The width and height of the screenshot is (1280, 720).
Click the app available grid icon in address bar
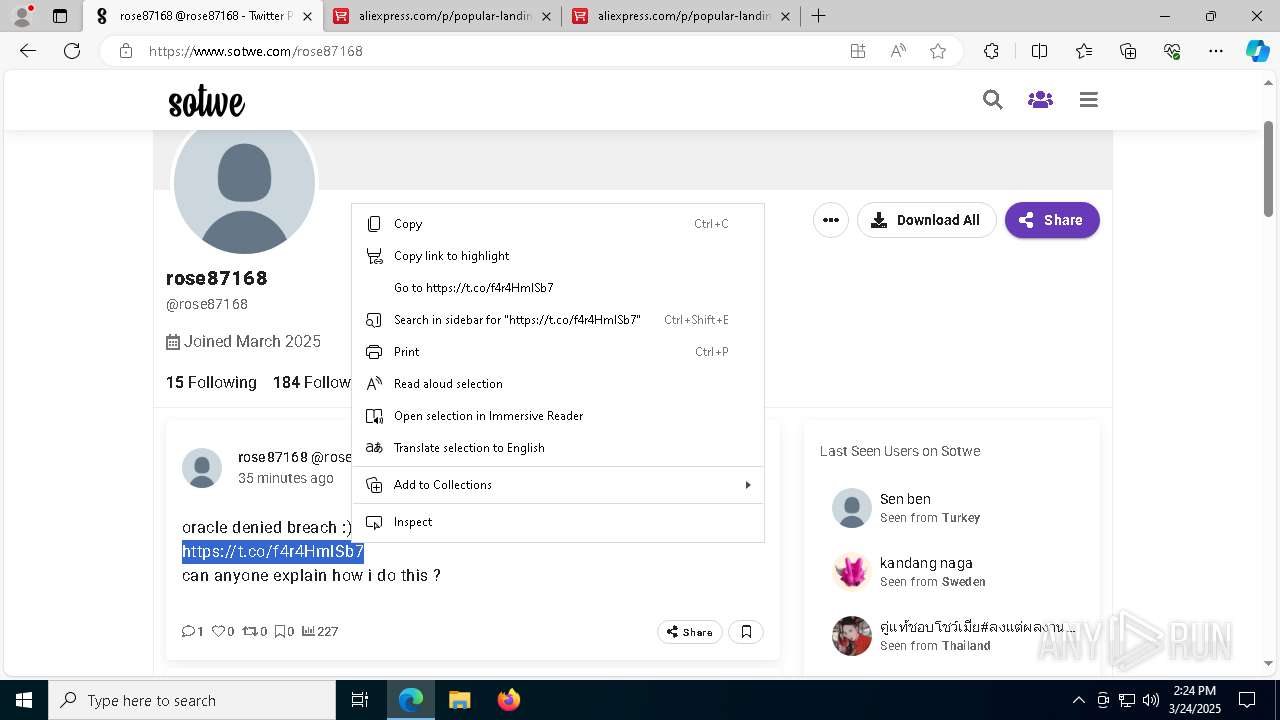858,51
